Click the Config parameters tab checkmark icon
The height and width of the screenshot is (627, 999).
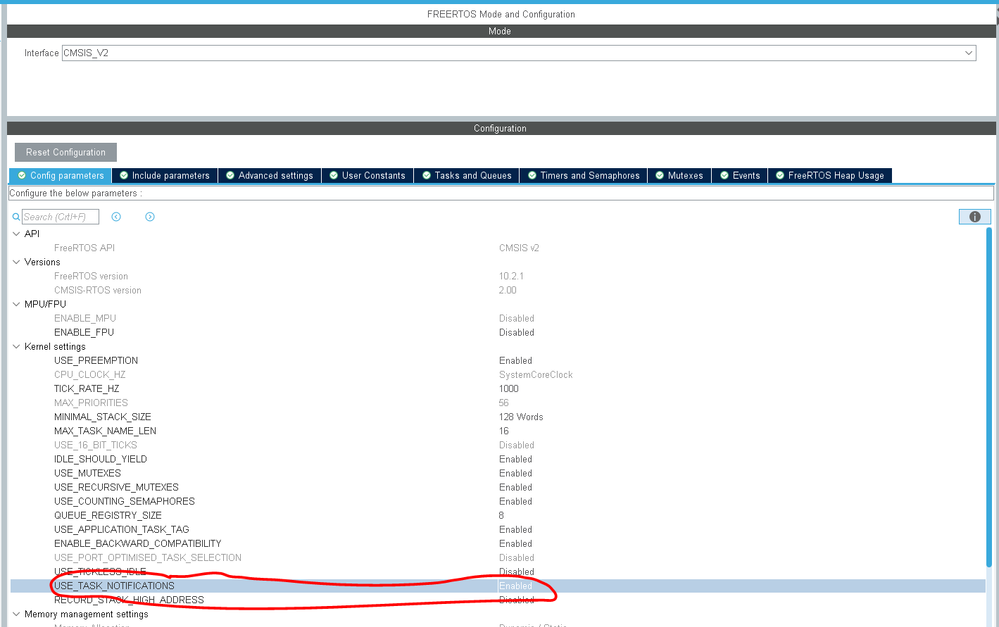pos(22,175)
